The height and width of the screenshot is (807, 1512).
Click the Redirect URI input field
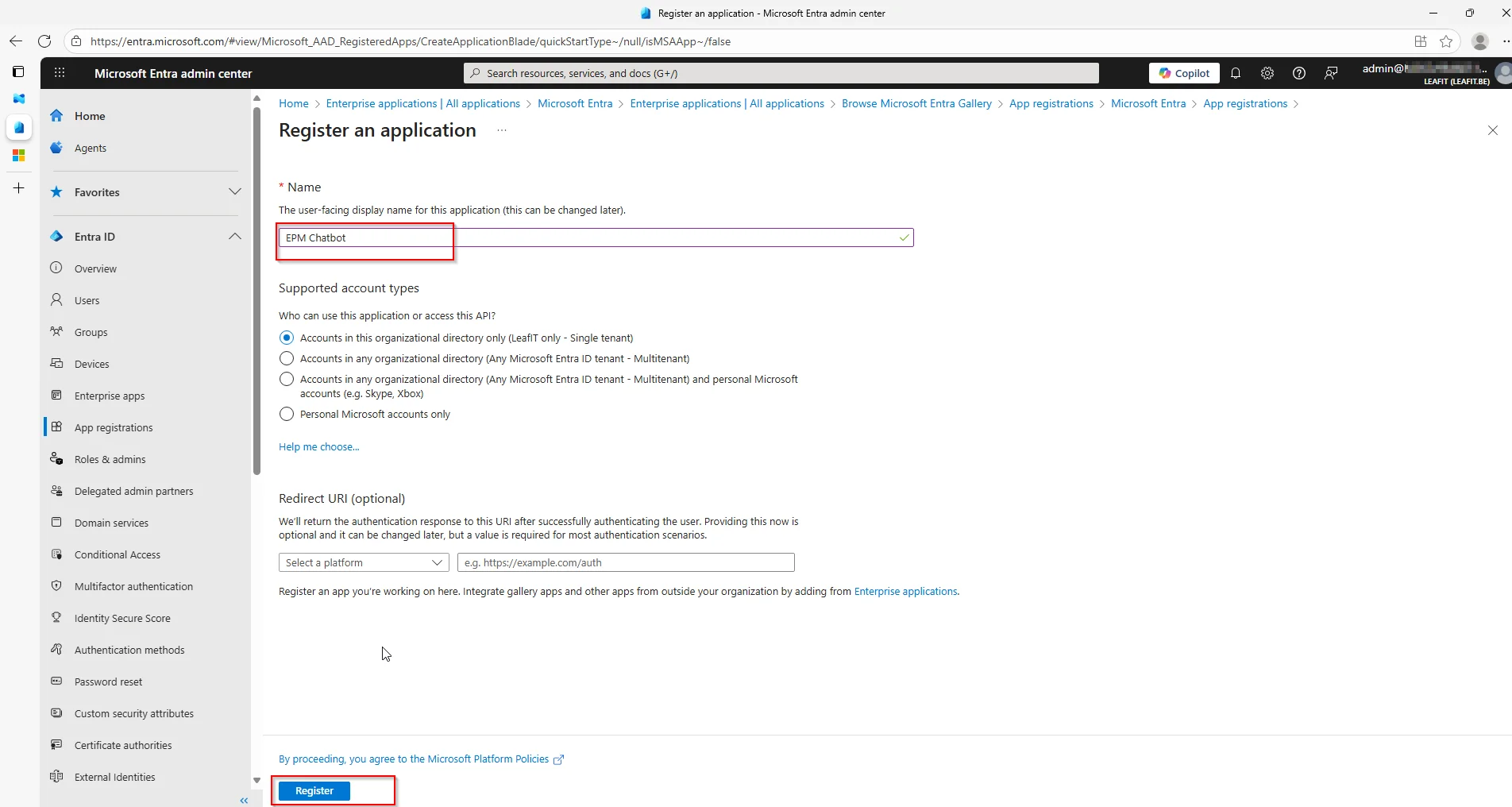[x=626, y=562]
